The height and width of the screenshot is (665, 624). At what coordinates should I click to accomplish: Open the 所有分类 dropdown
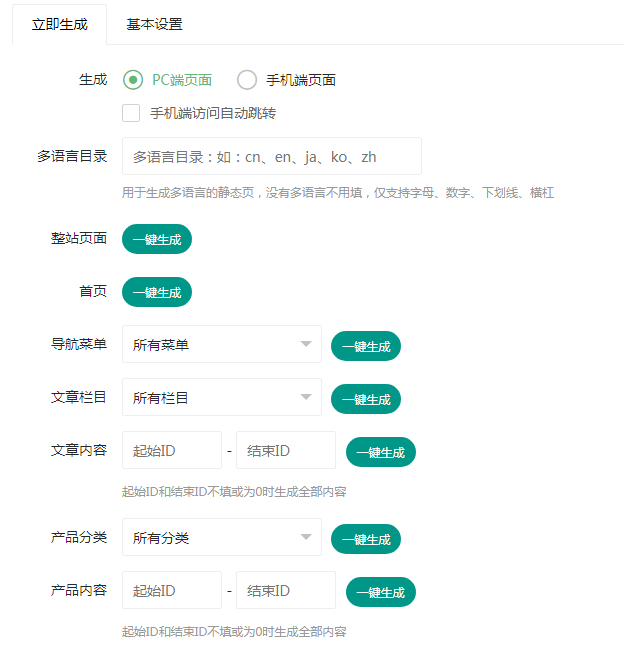[x=222, y=537]
